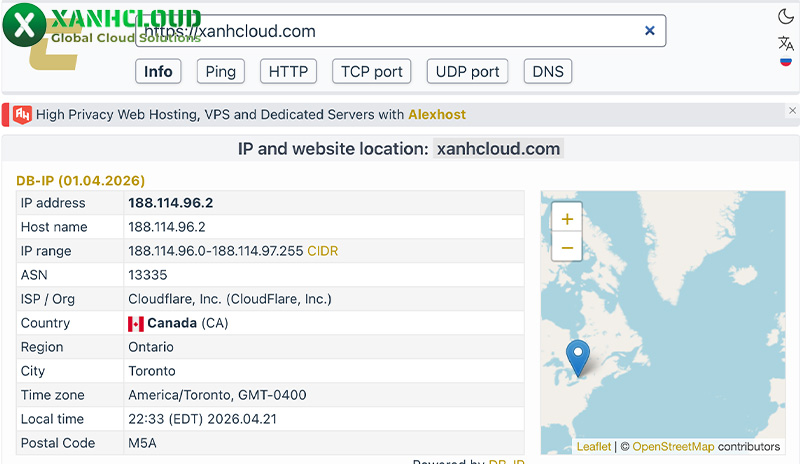Click the Time zone row label

[52, 395]
